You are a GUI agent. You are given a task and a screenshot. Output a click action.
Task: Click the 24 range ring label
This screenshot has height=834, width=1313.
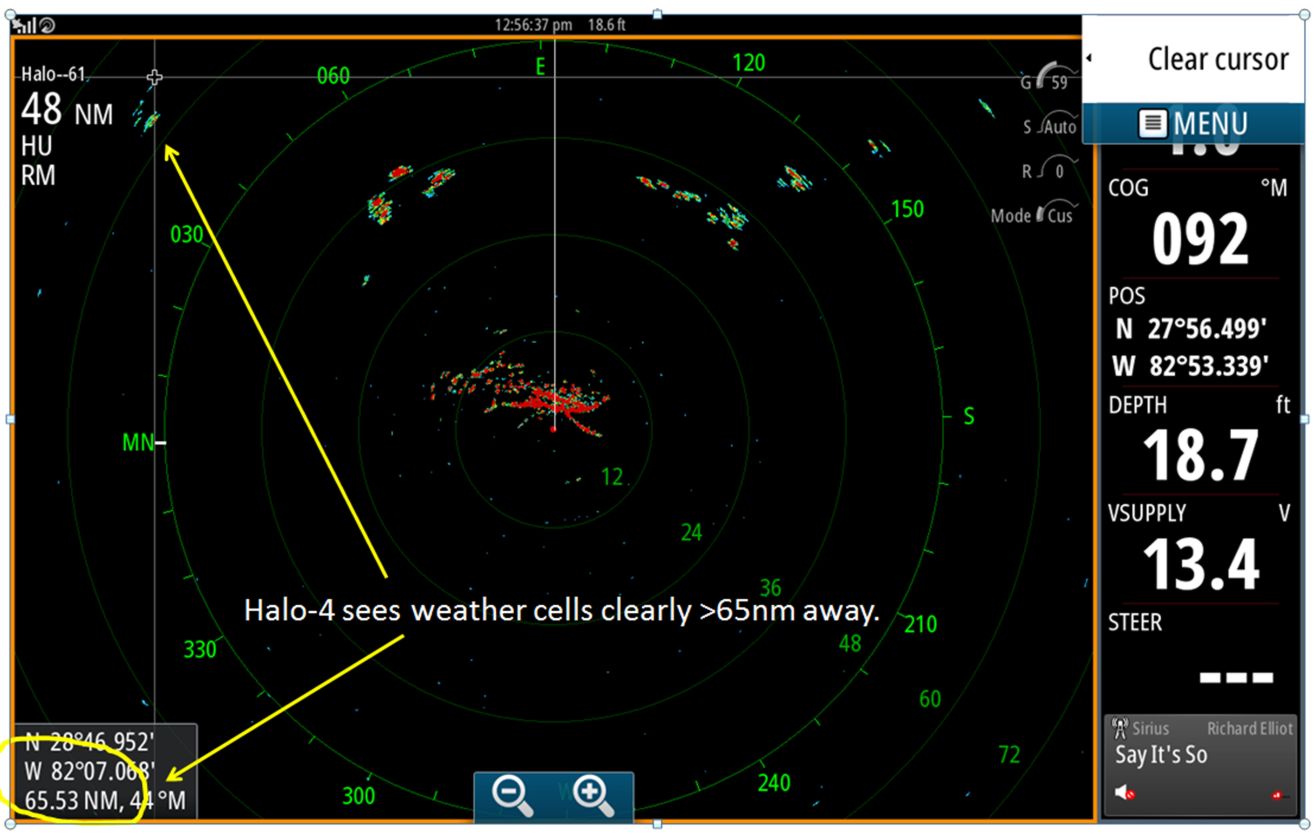point(691,532)
